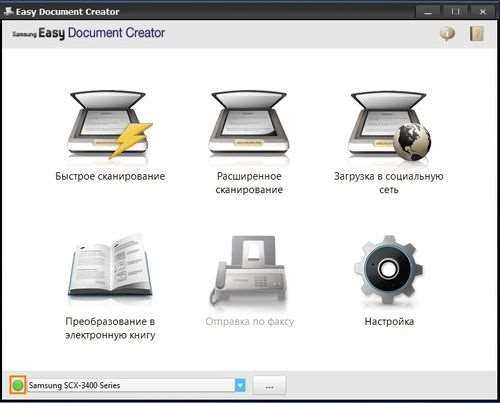Open the Samsung SCX-3400 Series device combo box
500x403 pixels.
point(137,385)
